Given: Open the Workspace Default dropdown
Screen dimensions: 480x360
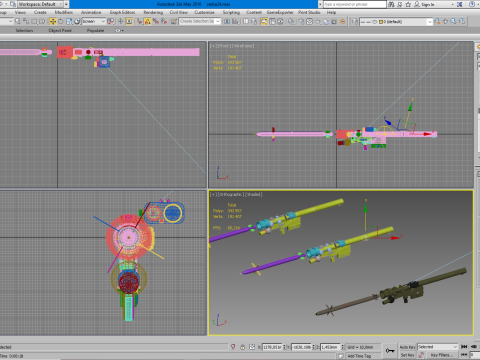Looking at the screenshot, I should (40, 4).
